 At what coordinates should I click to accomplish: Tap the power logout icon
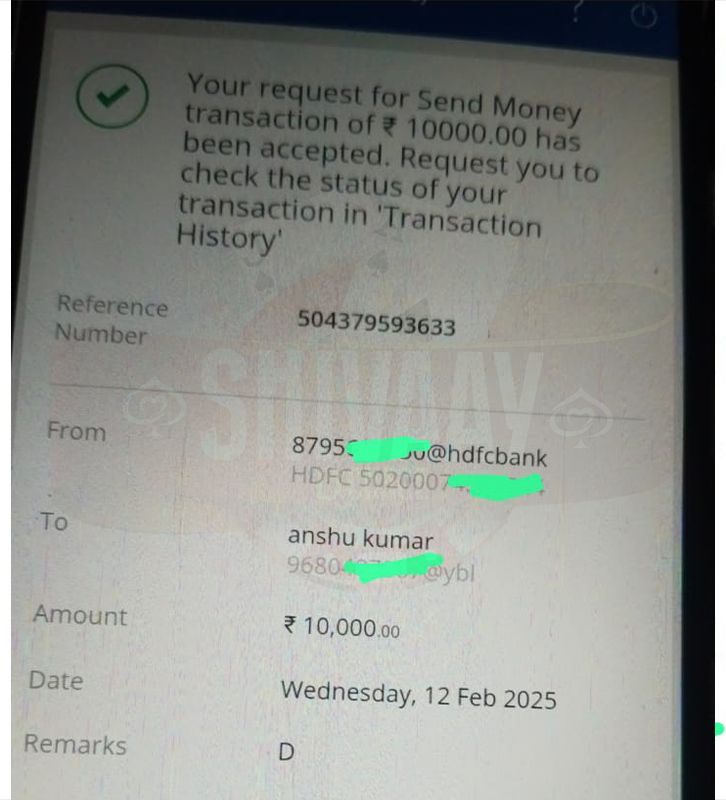click(x=643, y=15)
